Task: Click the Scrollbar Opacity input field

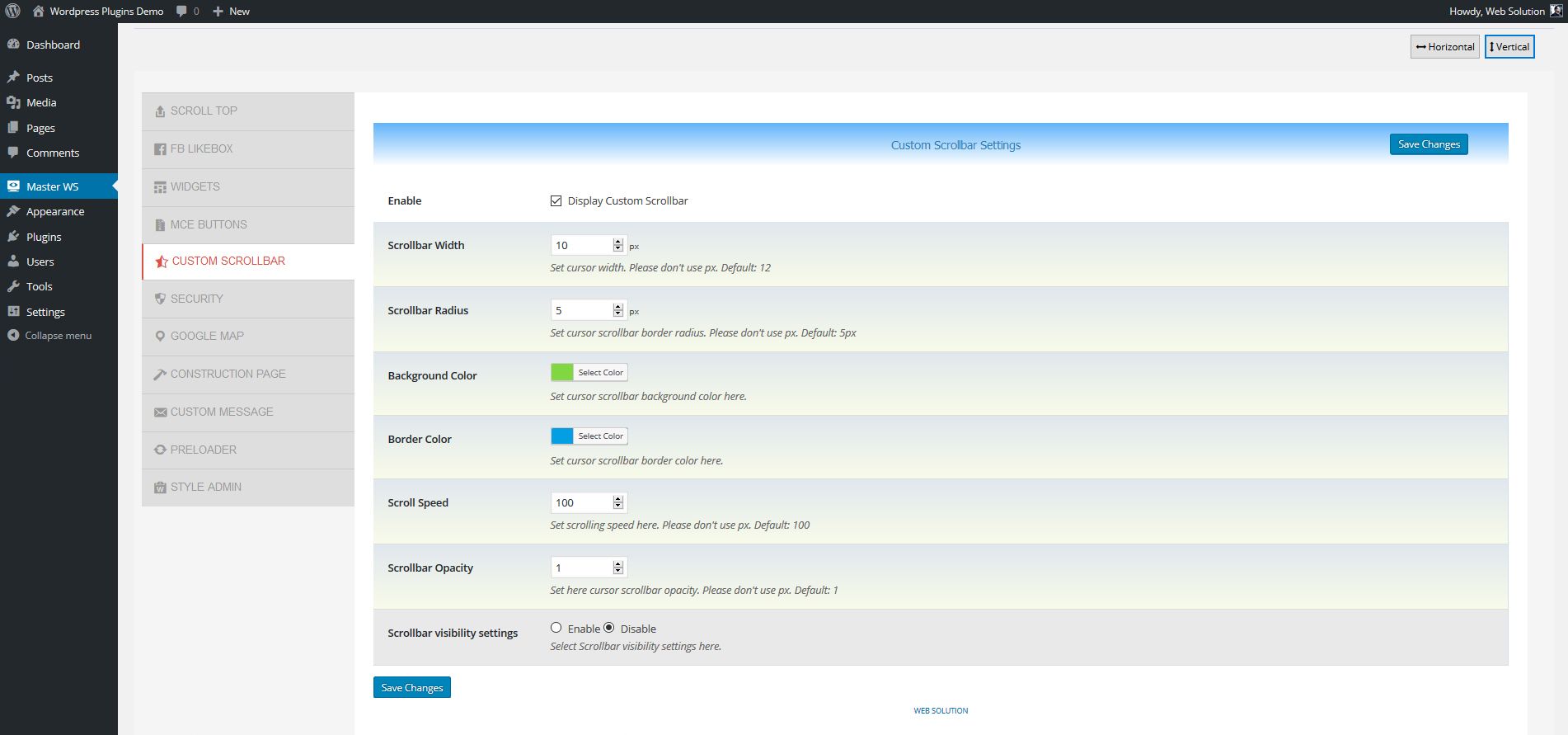Action: 582,568
